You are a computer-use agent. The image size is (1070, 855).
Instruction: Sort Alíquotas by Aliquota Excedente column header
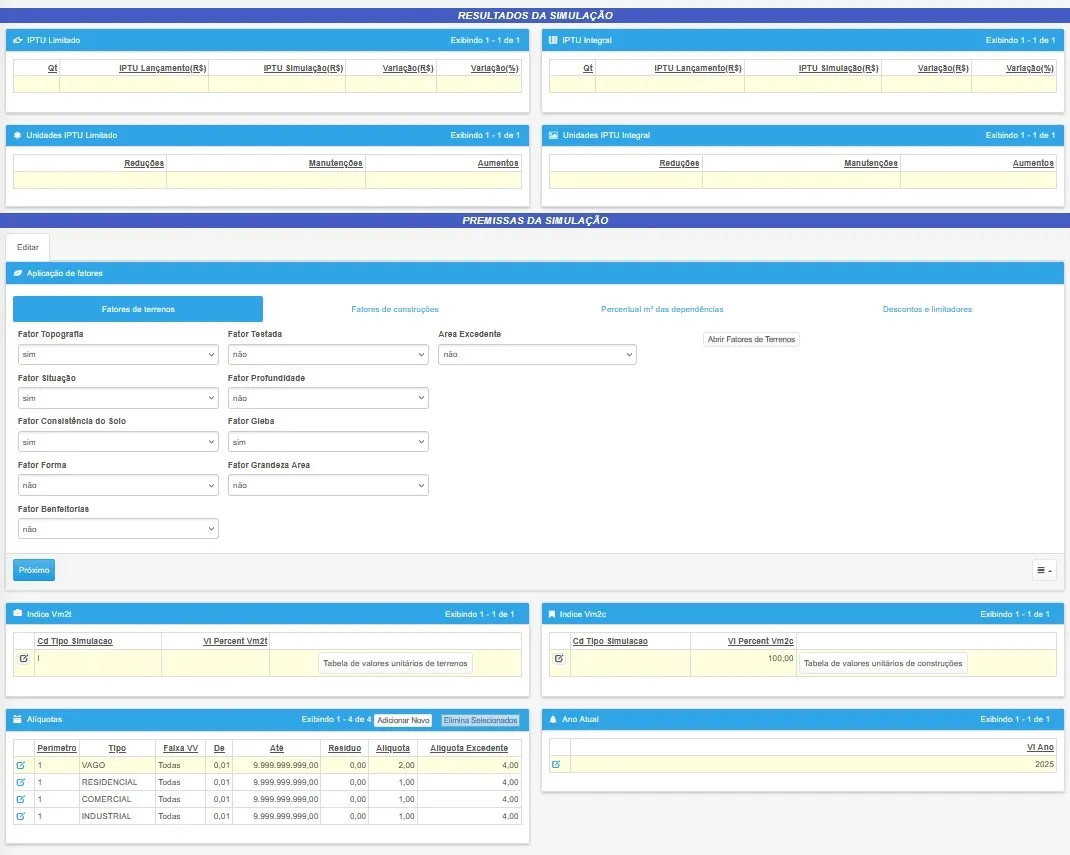(x=469, y=748)
